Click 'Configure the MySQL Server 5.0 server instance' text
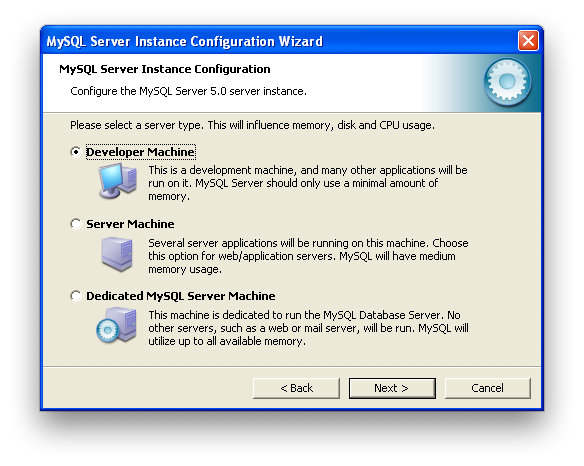 click(188, 91)
